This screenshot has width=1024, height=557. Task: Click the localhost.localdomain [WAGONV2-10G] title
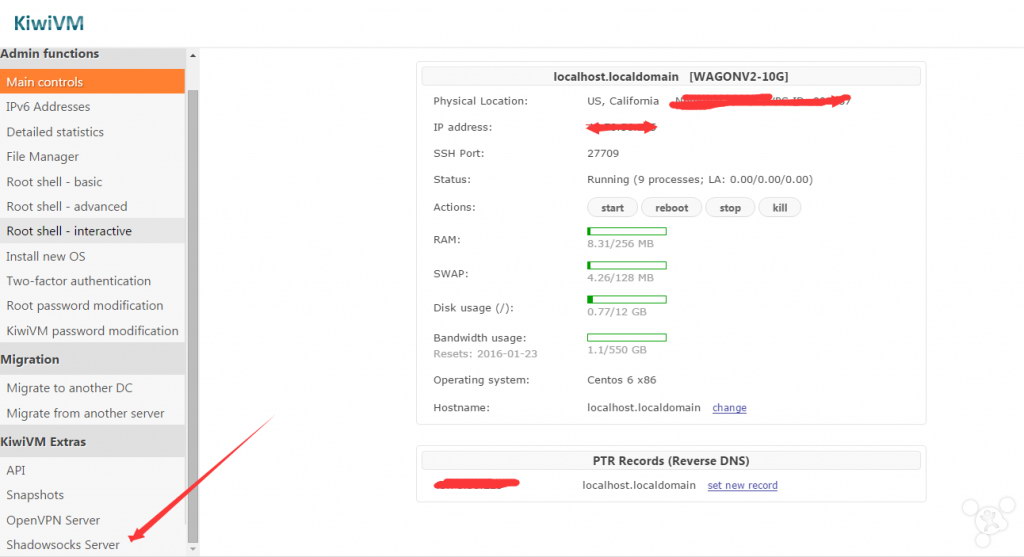[x=671, y=76]
